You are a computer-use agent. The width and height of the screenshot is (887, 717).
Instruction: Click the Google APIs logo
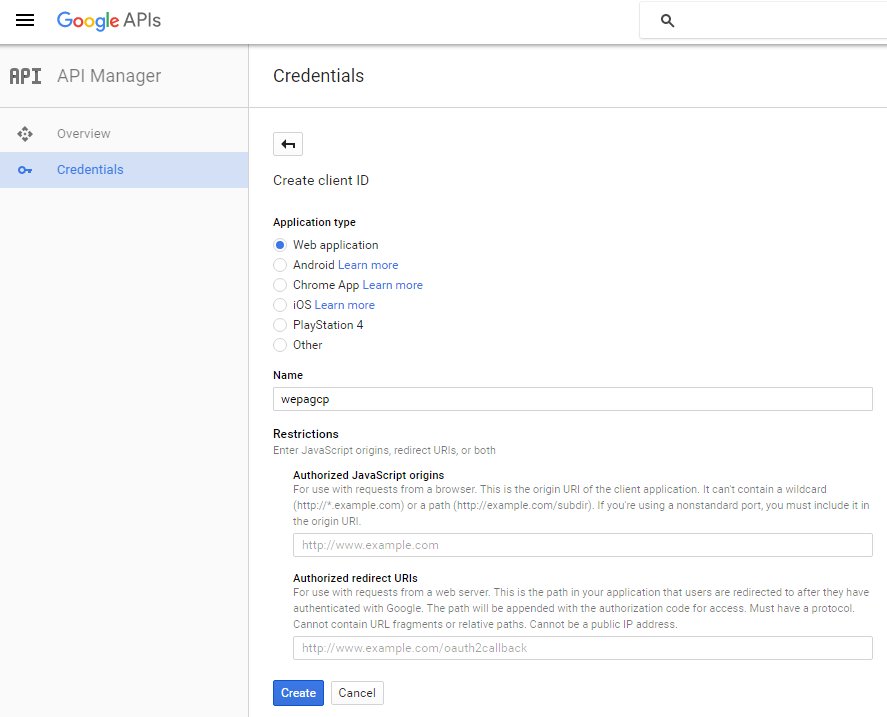pos(109,20)
